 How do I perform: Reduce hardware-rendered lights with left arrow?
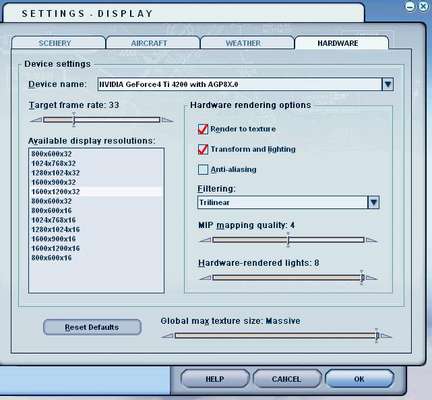click(205, 278)
